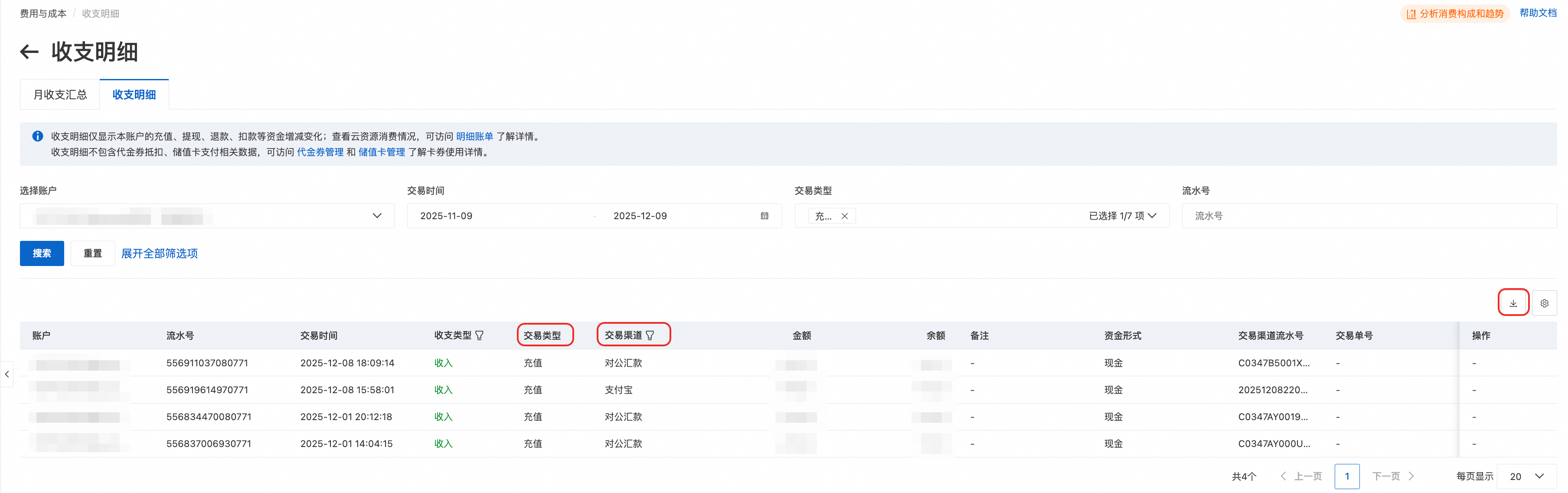Click the back arrow beside 收支明细 title
Image resolution: width=1568 pixels, height=493 pixels.
pyautogui.click(x=29, y=53)
